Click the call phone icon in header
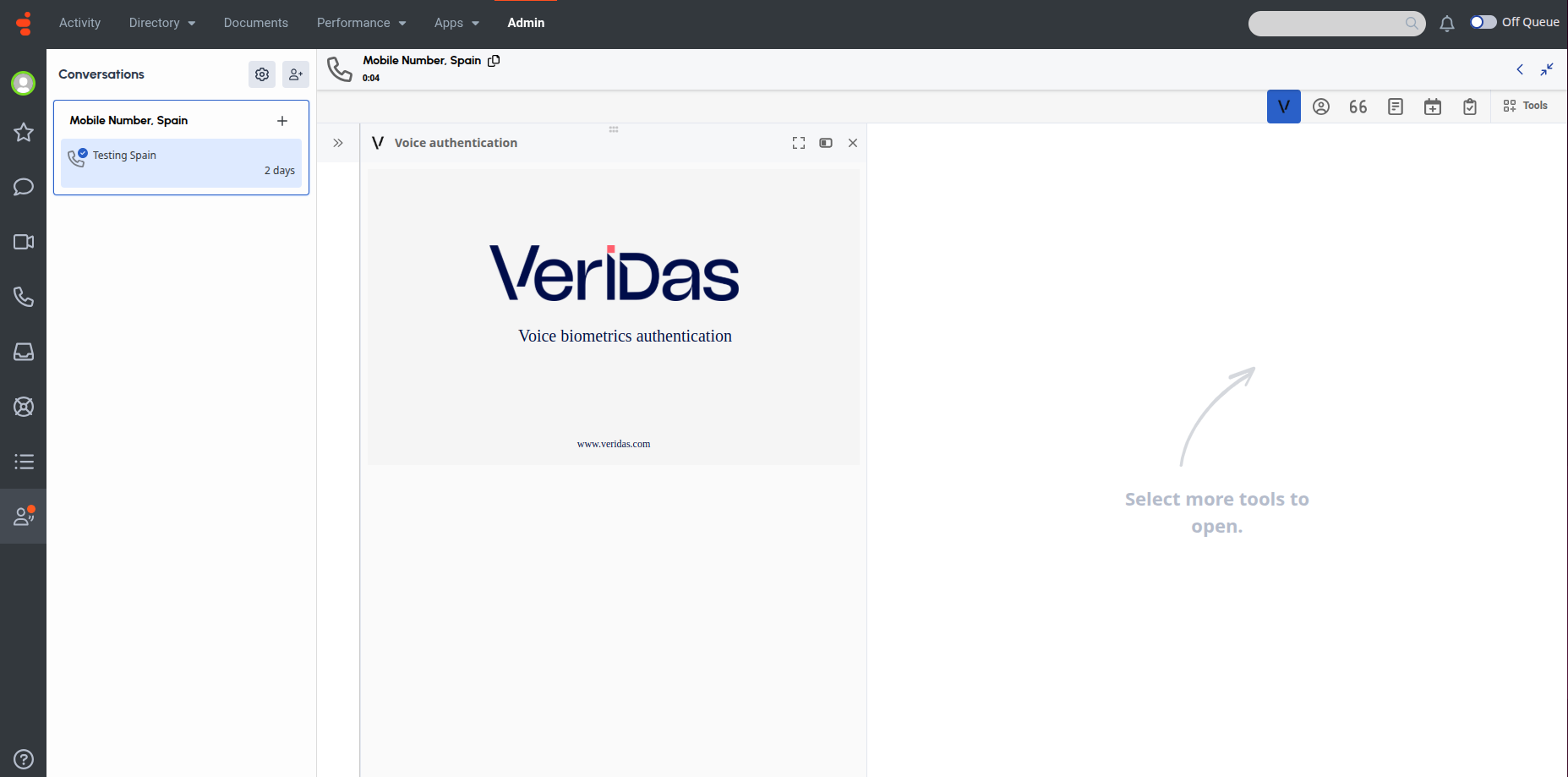Viewport: 1568px width, 777px height. (x=340, y=69)
